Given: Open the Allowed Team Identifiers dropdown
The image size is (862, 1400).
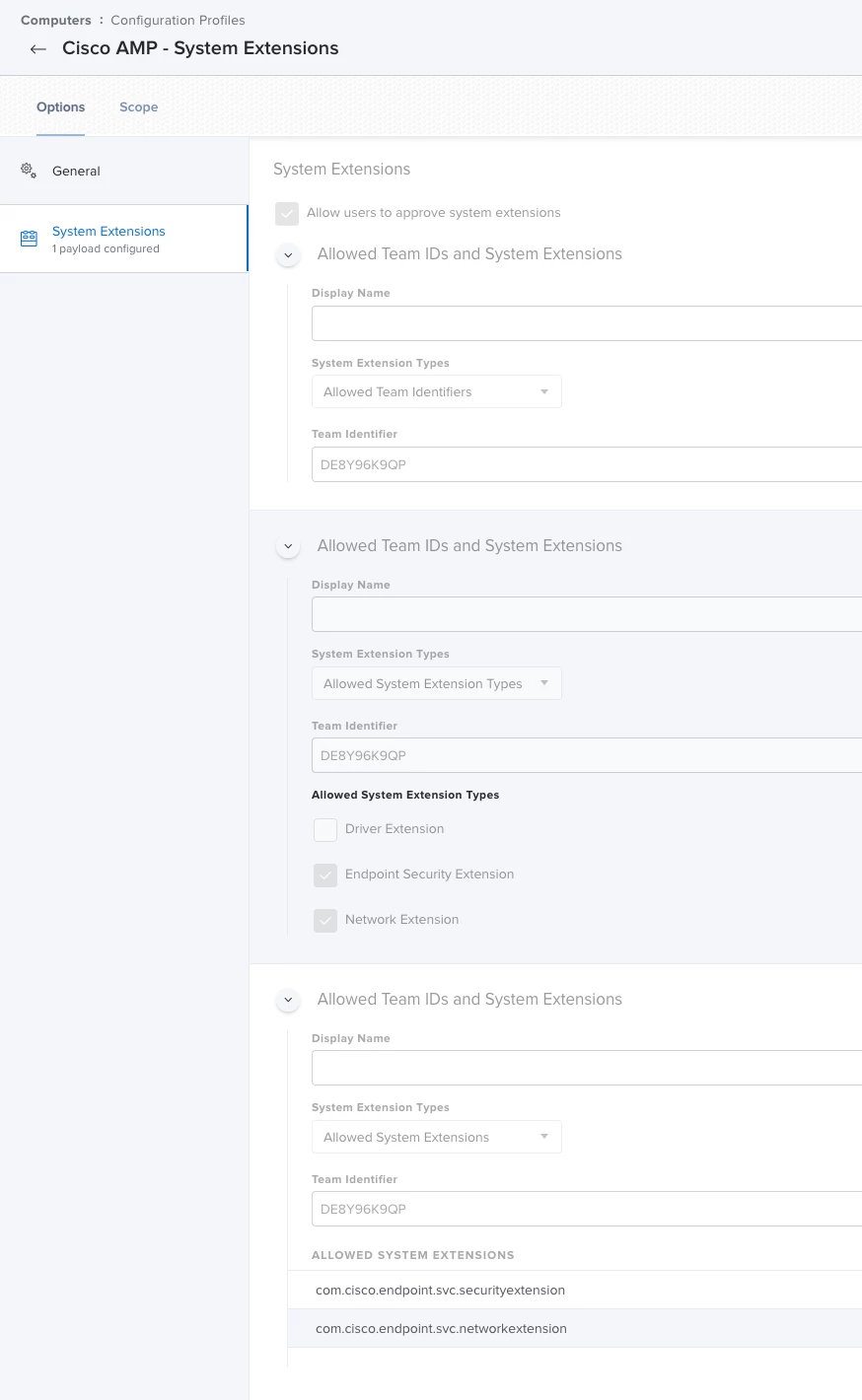Looking at the screenshot, I should [x=437, y=391].
